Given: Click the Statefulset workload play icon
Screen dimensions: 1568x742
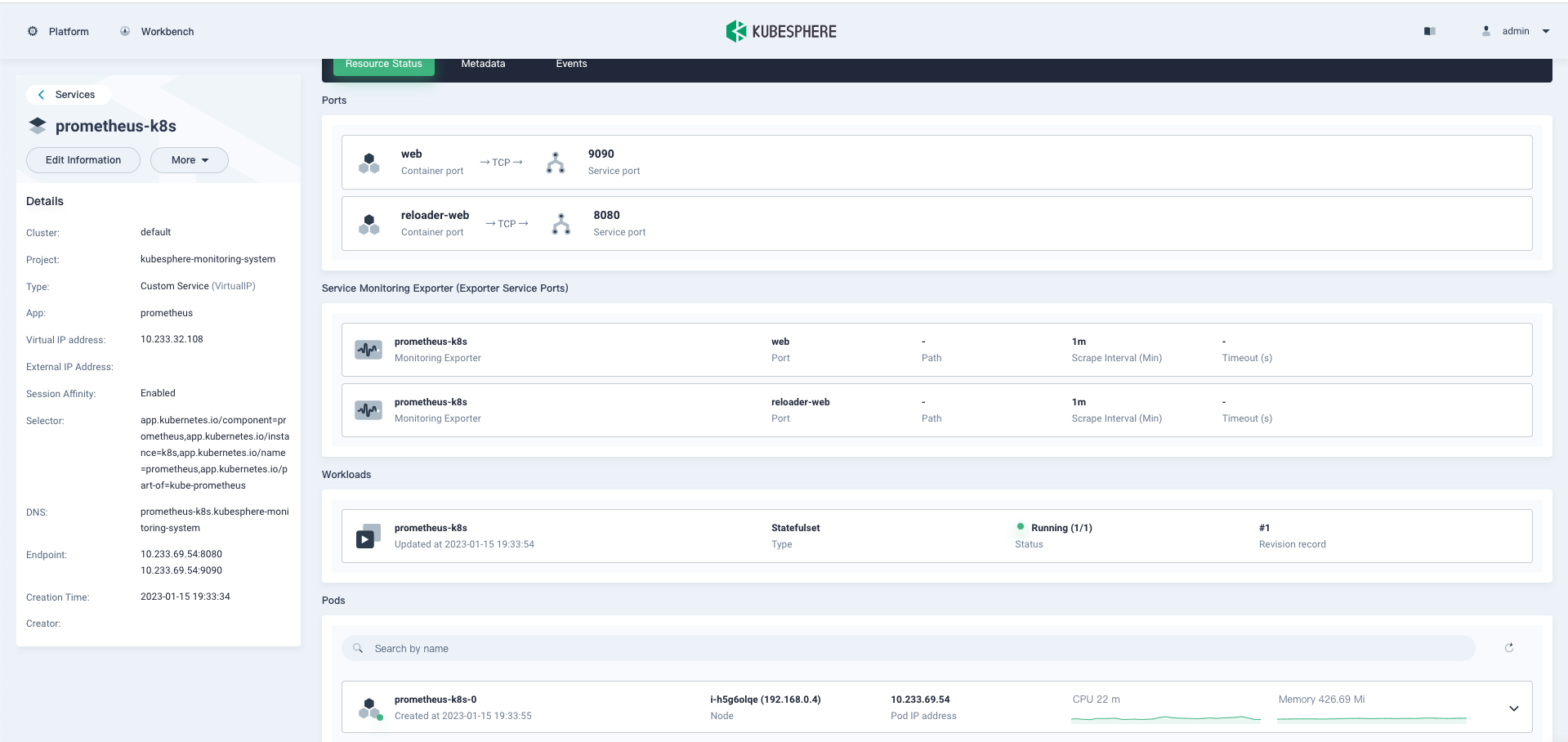Looking at the screenshot, I should point(369,536).
